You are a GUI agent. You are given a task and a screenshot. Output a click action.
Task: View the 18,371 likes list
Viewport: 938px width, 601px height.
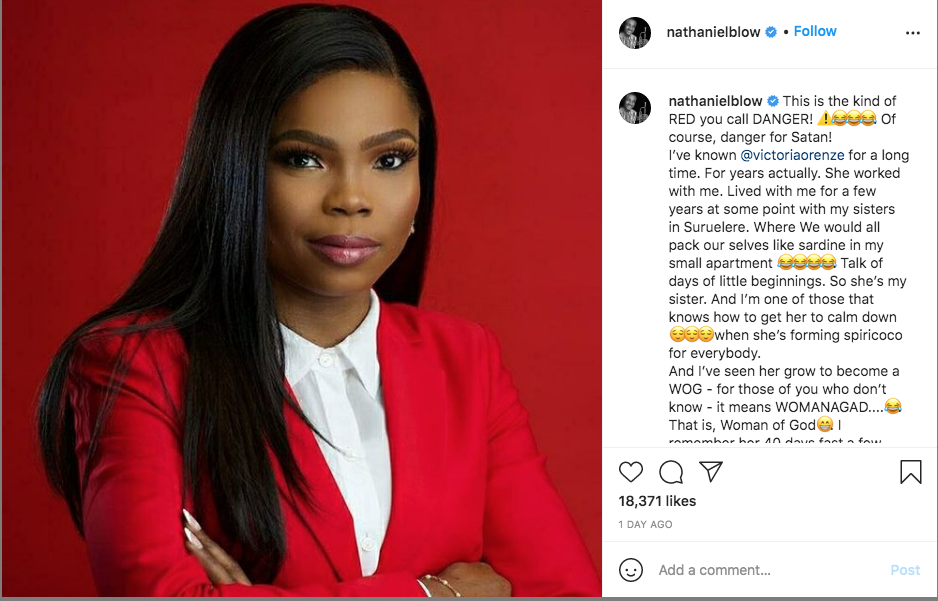pyautogui.click(x=657, y=501)
